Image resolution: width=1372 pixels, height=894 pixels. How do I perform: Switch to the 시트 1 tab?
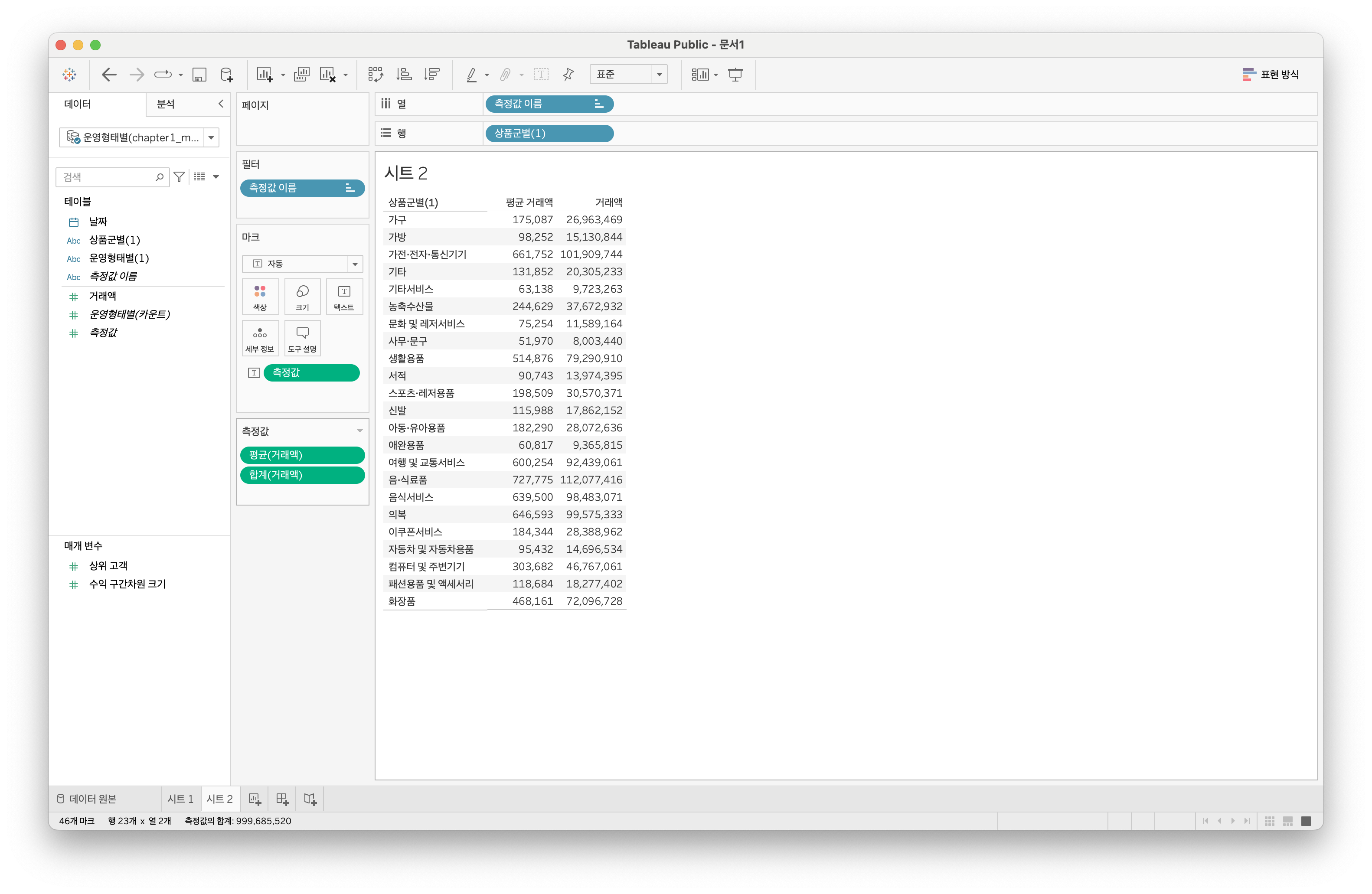[x=180, y=799]
